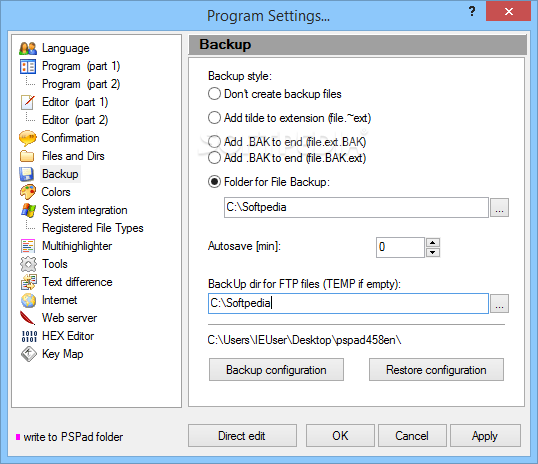Click the Text difference icon
The height and width of the screenshot is (464, 538).
28,282
